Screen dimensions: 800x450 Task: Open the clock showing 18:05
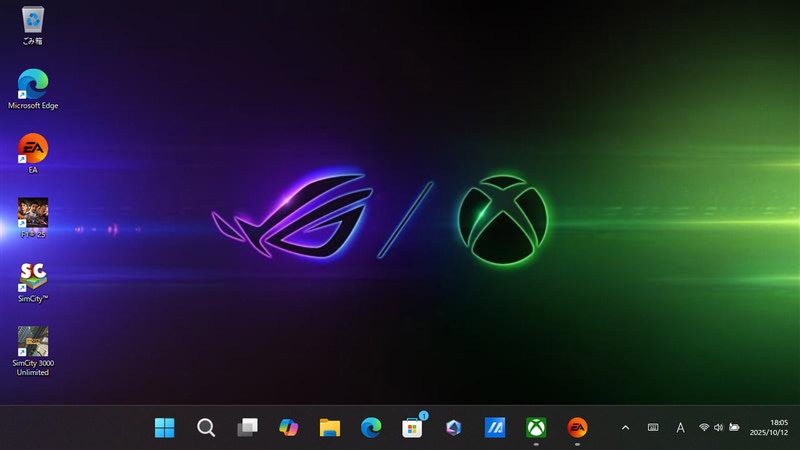[x=779, y=422]
